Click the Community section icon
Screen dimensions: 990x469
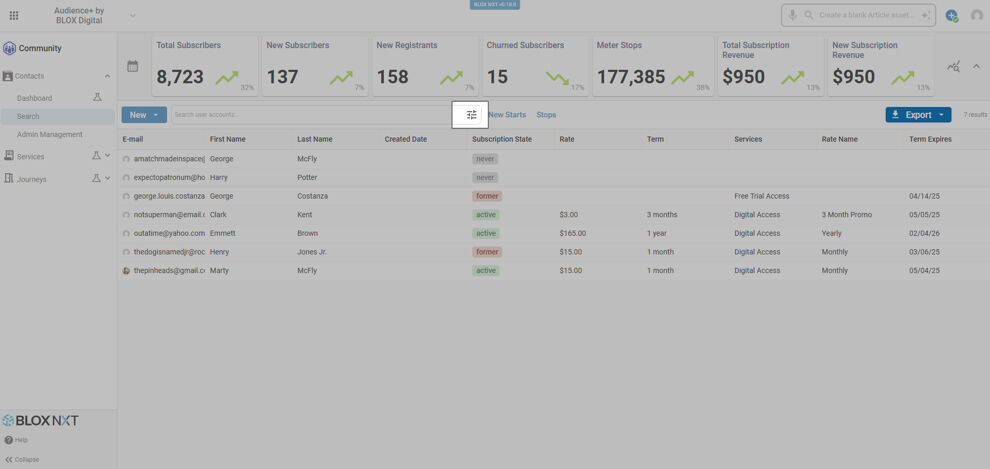click(x=9, y=49)
